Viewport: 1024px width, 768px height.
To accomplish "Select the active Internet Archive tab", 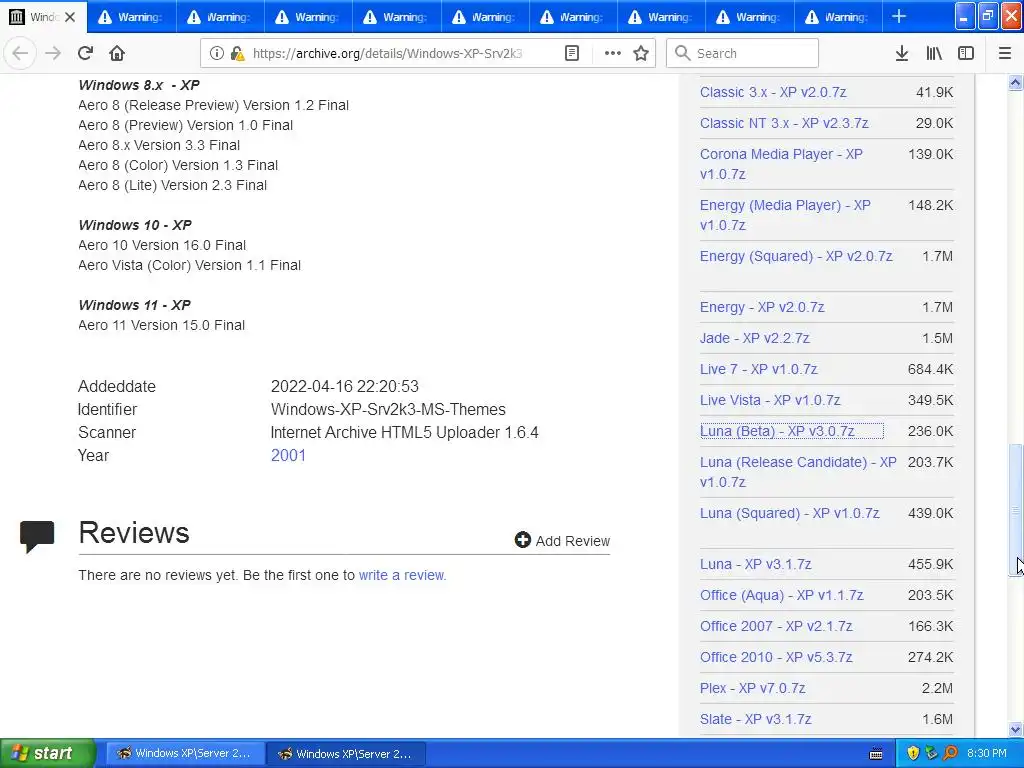I will [x=42, y=17].
